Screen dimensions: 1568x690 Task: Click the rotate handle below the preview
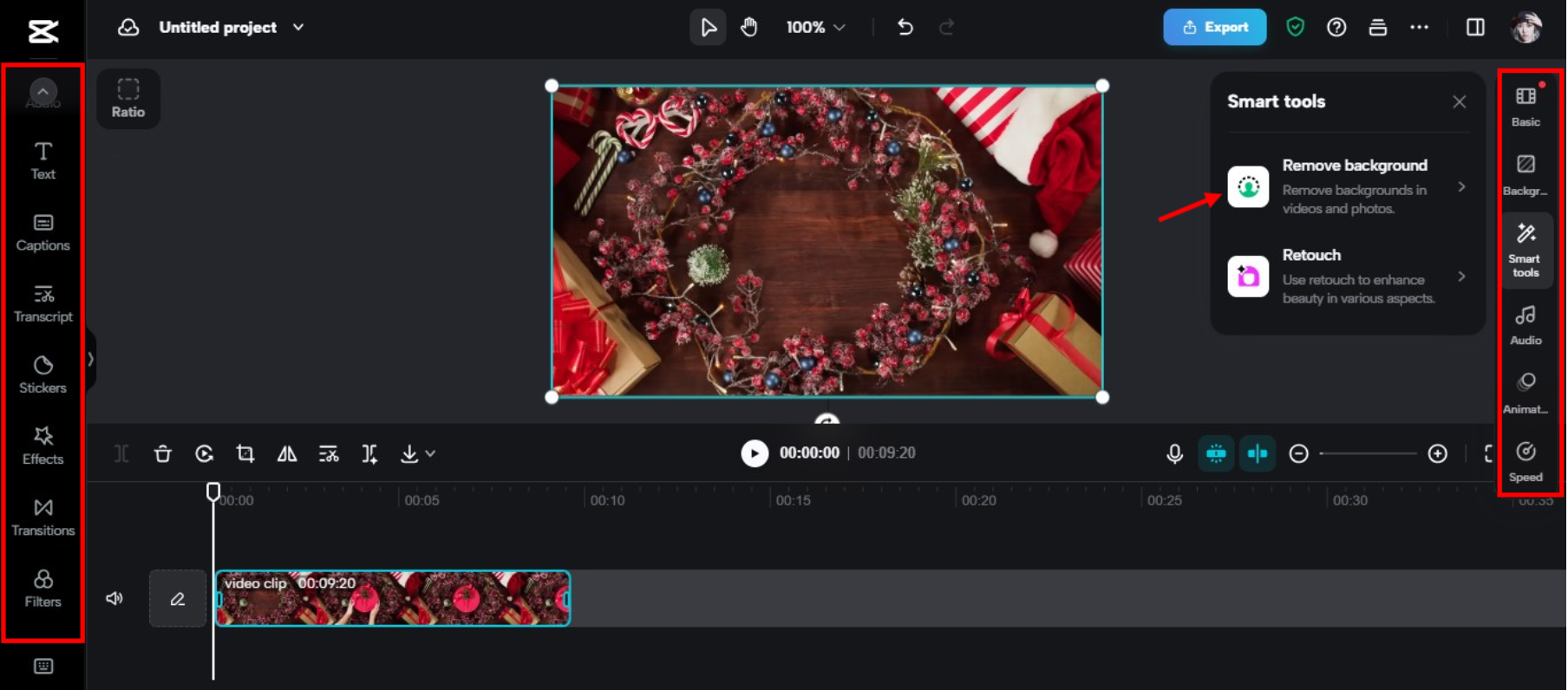point(827,420)
